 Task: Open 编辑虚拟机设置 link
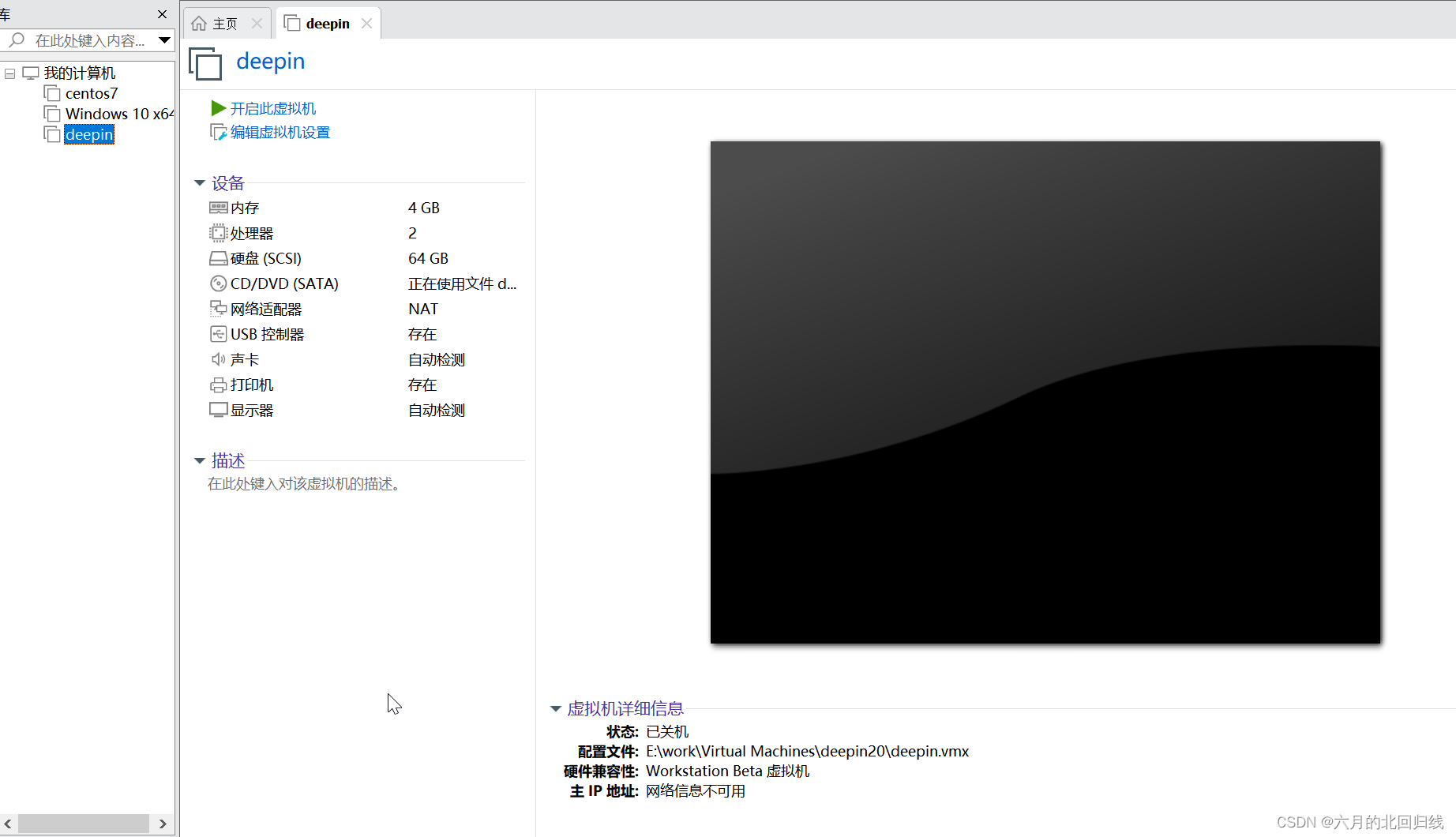coord(280,133)
